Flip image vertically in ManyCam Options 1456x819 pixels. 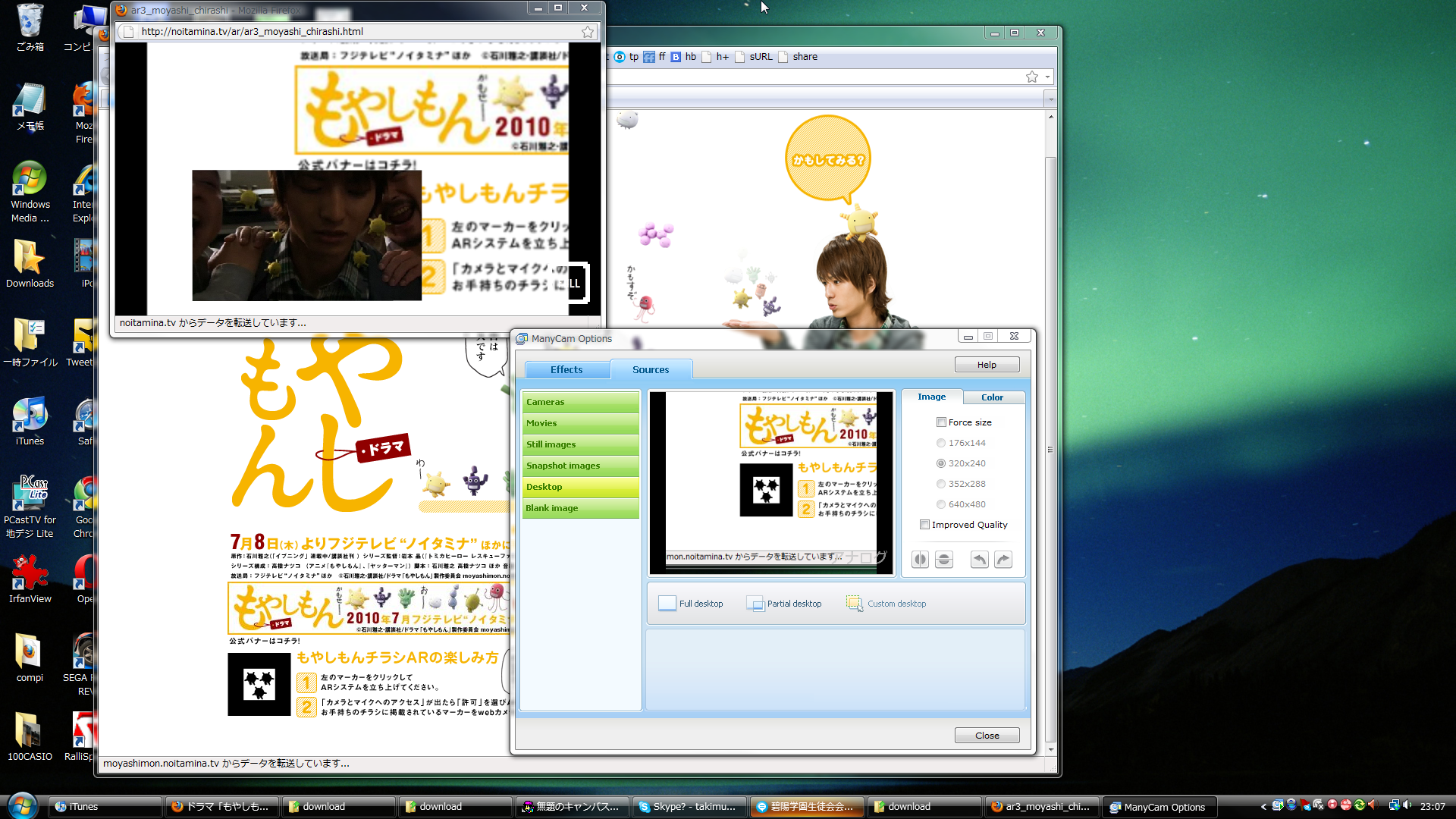tap(944, 560)
